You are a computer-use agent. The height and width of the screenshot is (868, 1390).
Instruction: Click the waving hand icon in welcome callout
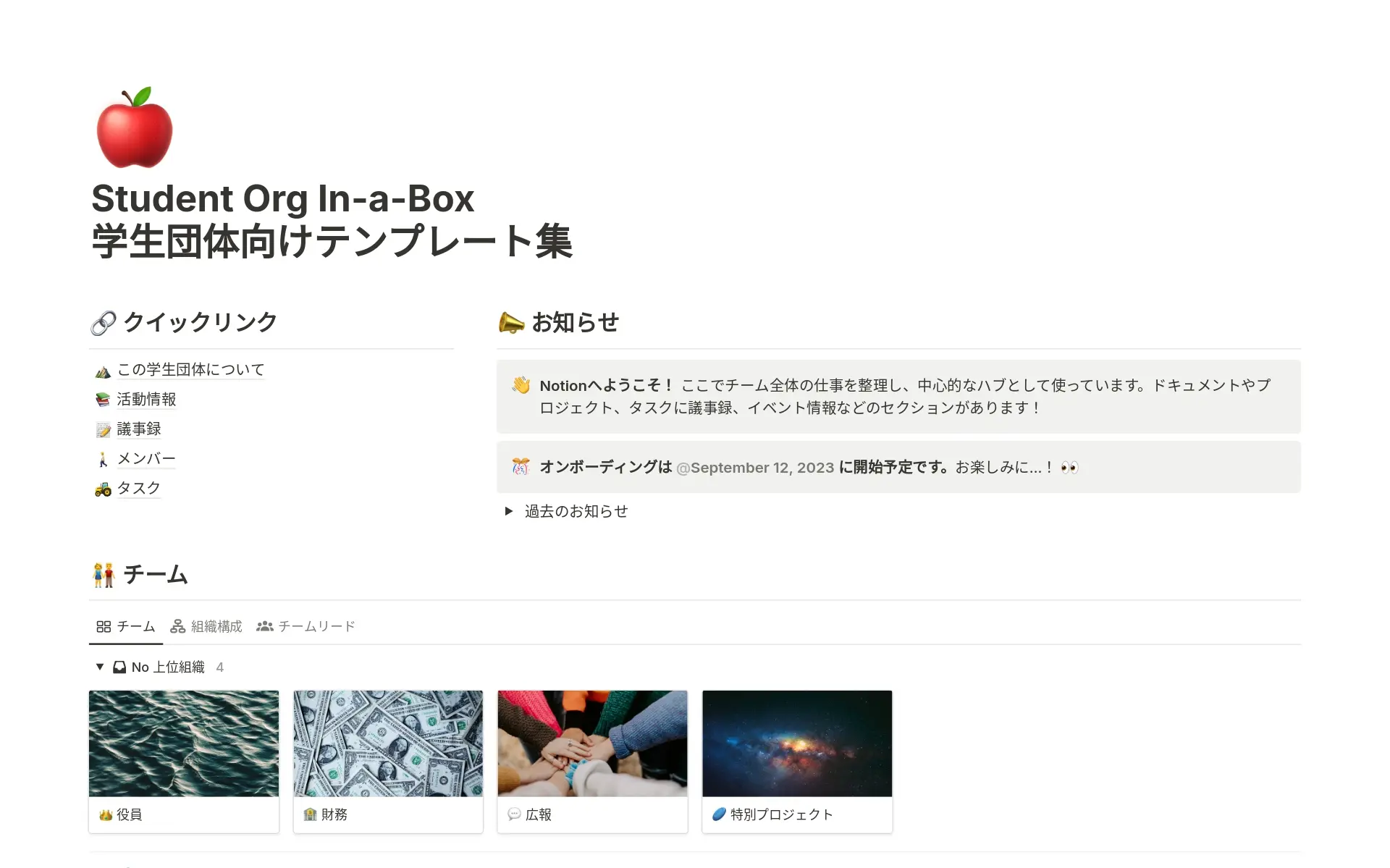pyautogui.click(x=521, y=385)
